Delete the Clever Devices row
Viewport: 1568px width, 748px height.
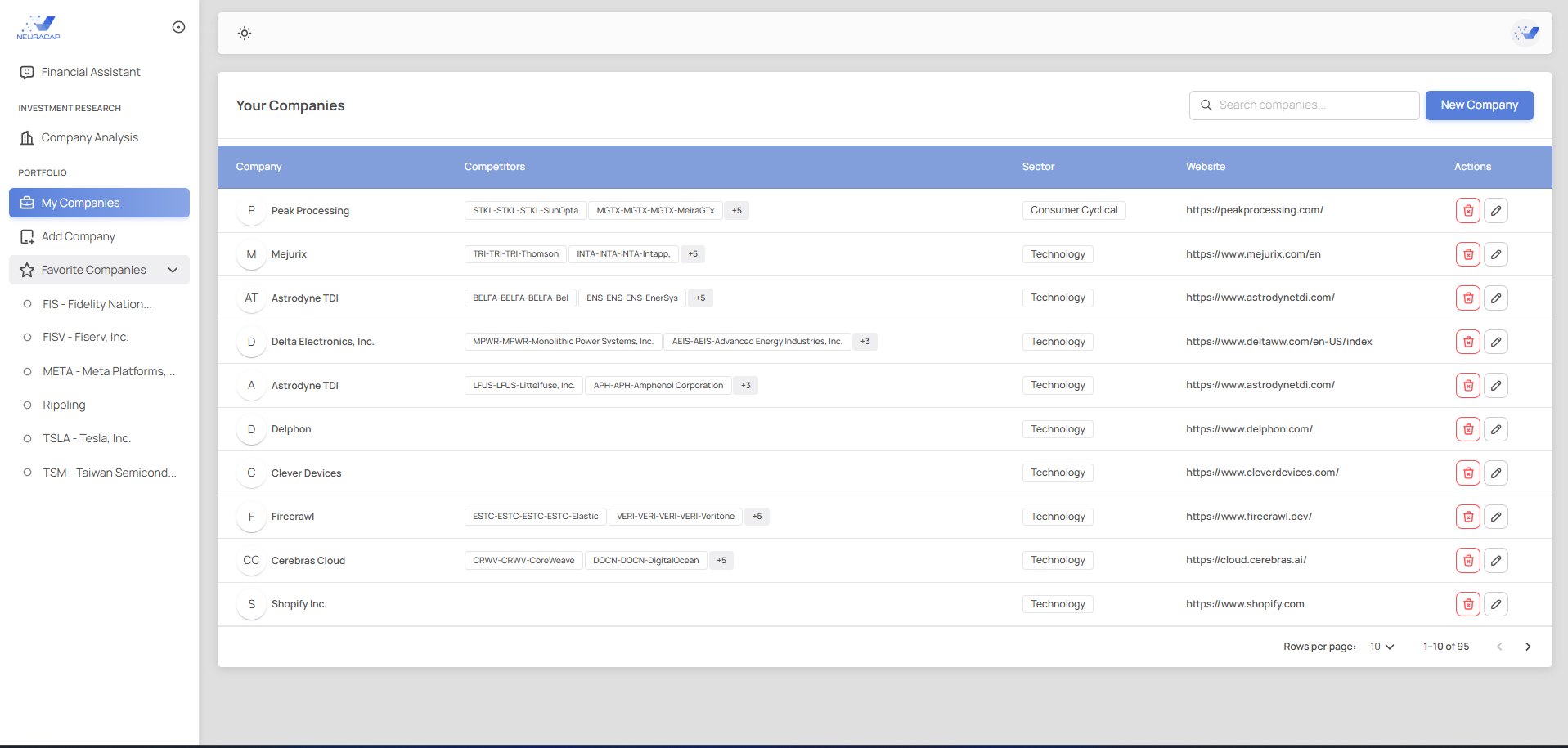coord(1468,473)
